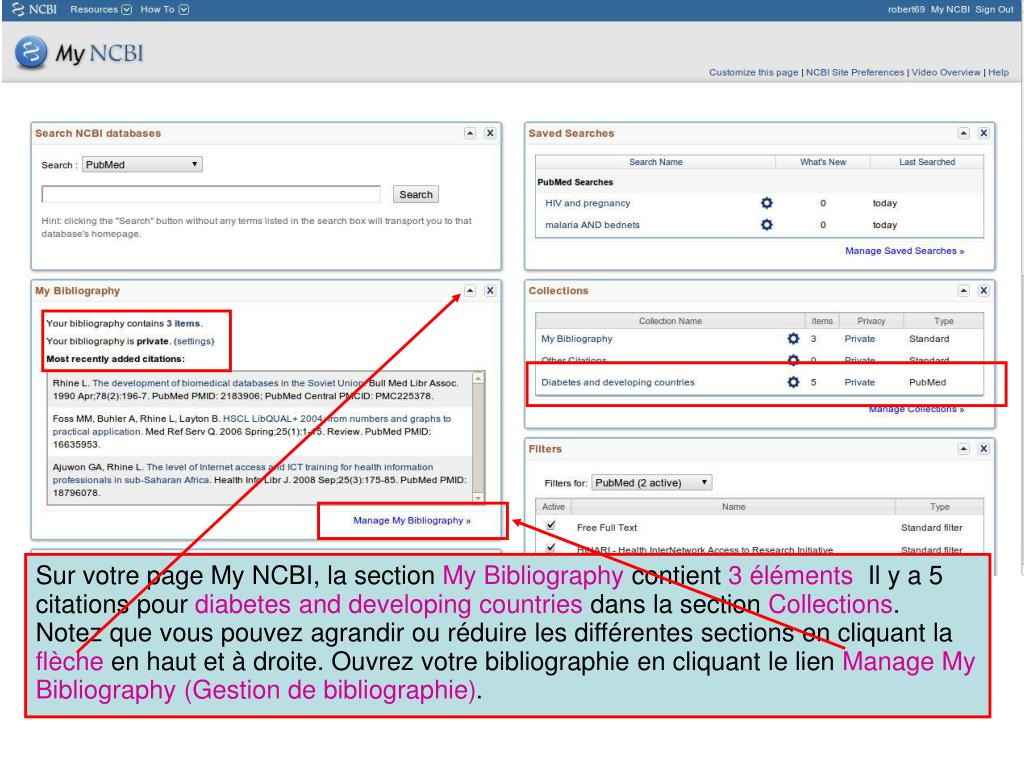Close the Search NCBI databases panel

pyautogui.click(x=490, y=133)
